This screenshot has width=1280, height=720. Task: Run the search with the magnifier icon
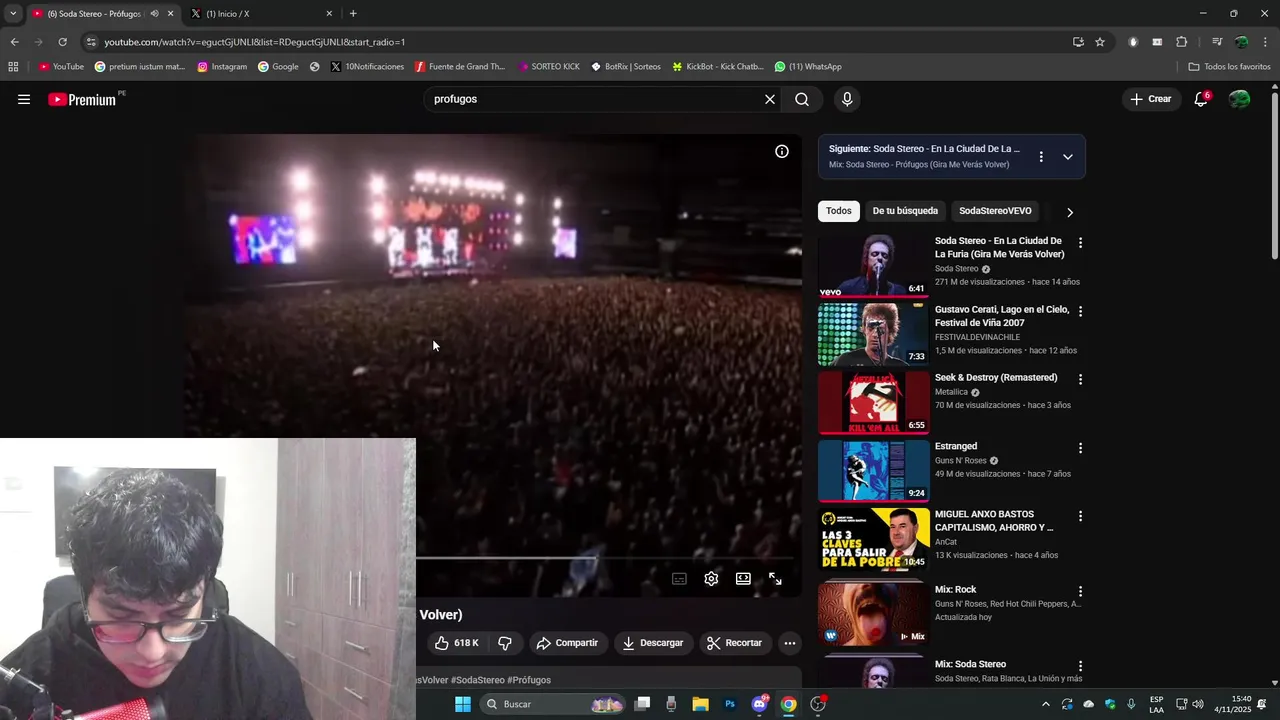pyautogui.click(x=802, y=99)
